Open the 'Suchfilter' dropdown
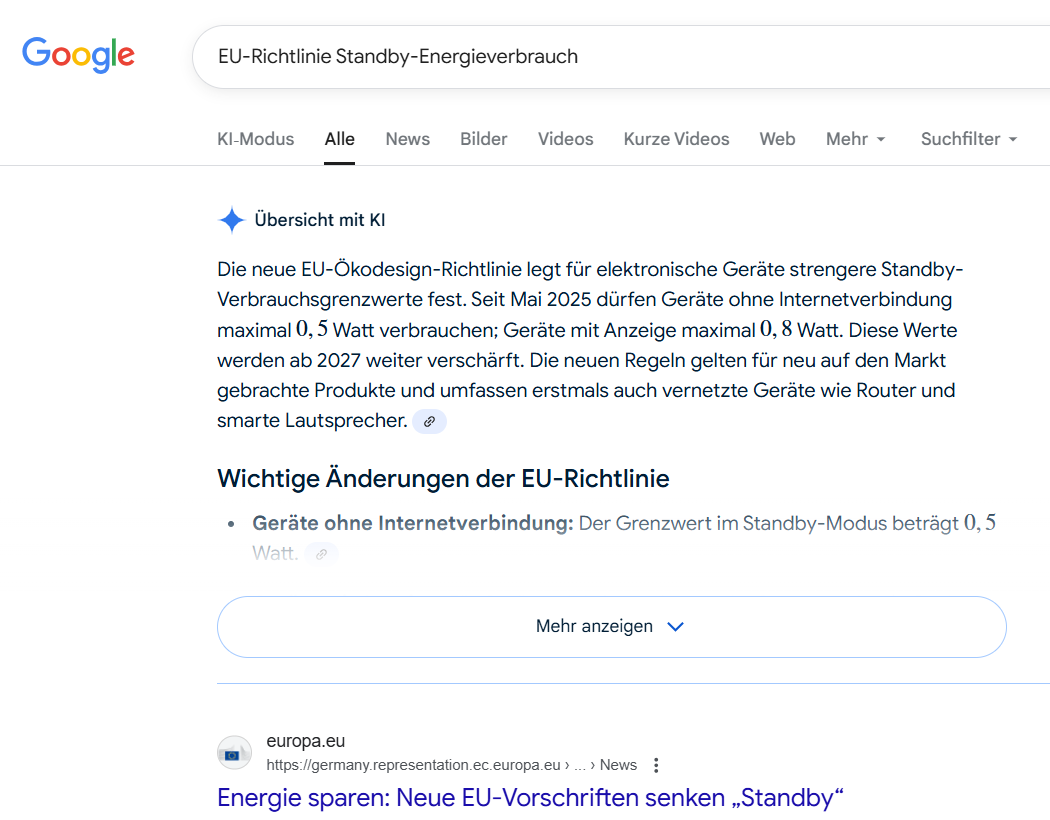 (x=968, y=139)
